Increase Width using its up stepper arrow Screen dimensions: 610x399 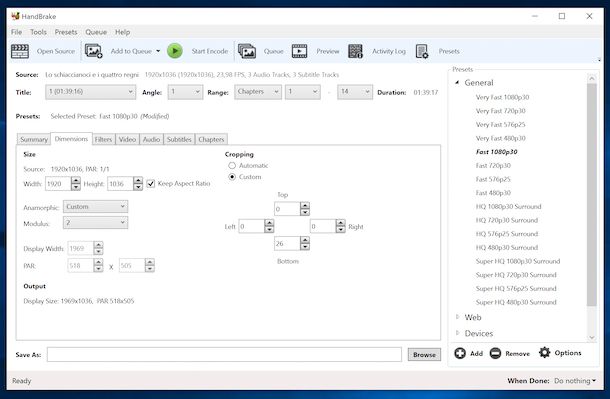(x=76, y=180)
